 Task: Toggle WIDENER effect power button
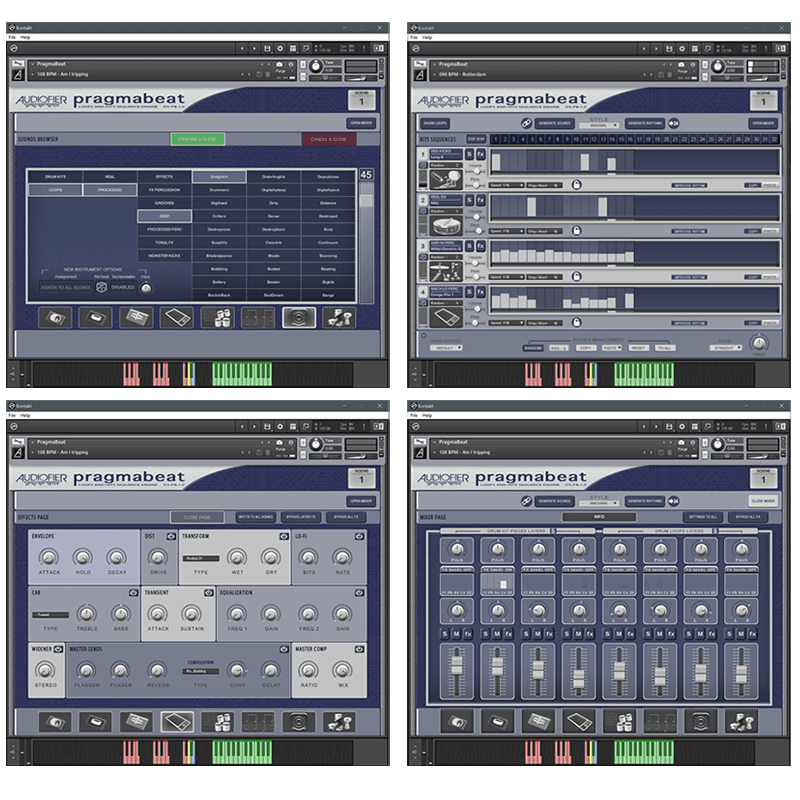[x=58, y=649]
